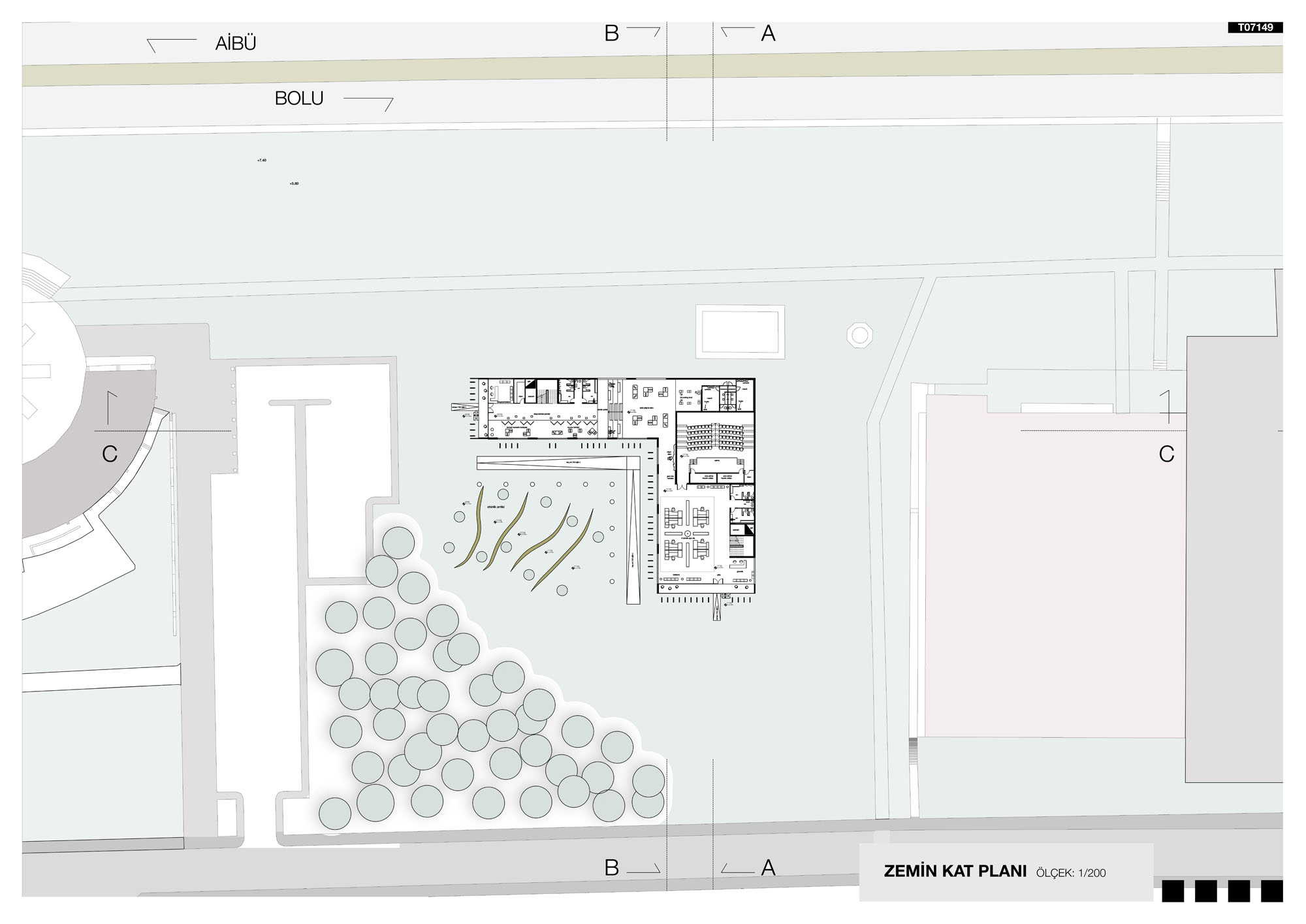Screen dimensions: 1306x924
Task: Select section marker A at top
Action: click(x=768, y=33)
